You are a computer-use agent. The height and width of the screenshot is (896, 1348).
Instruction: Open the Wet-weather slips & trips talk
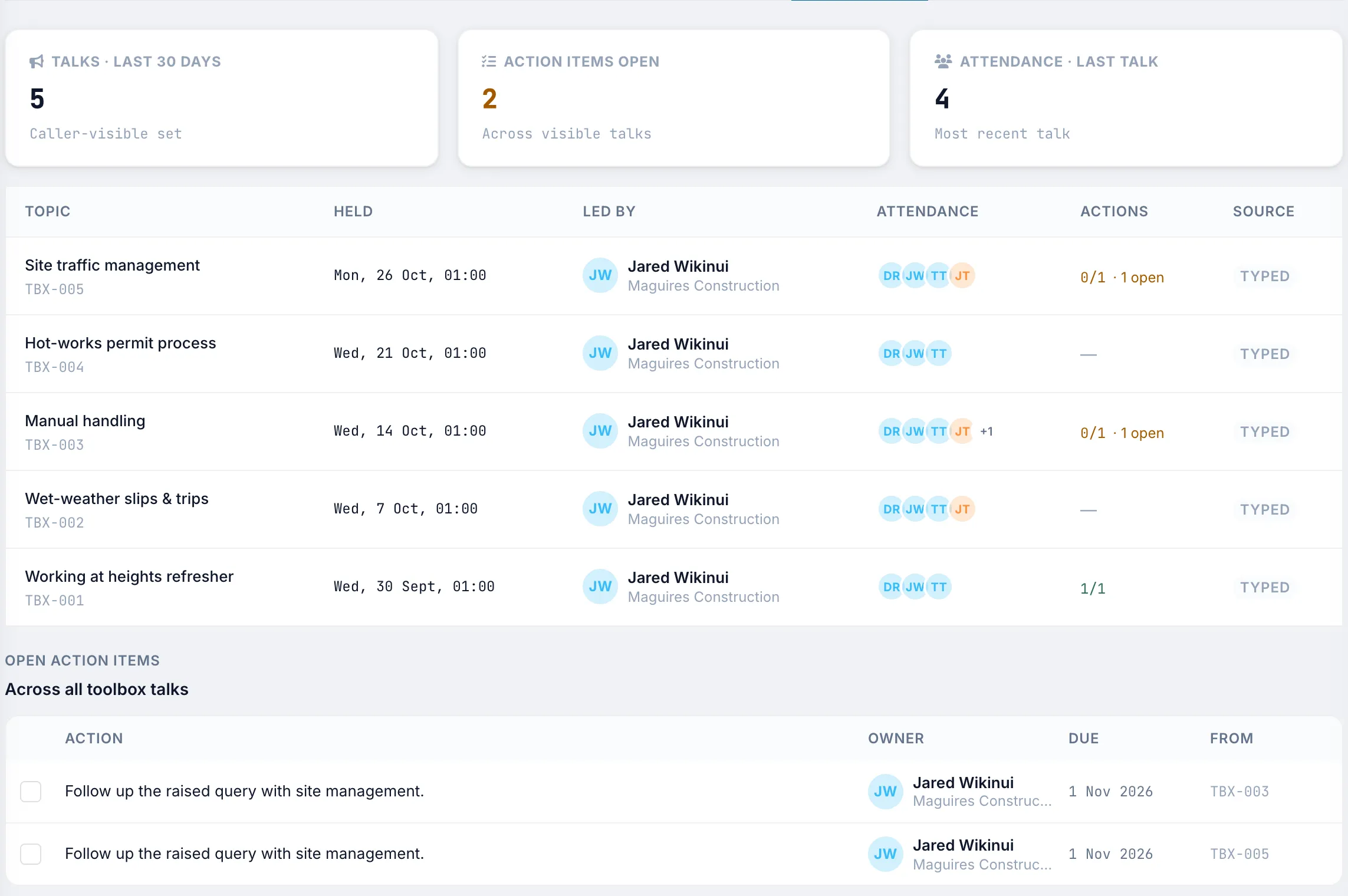[x=117, y=499]
